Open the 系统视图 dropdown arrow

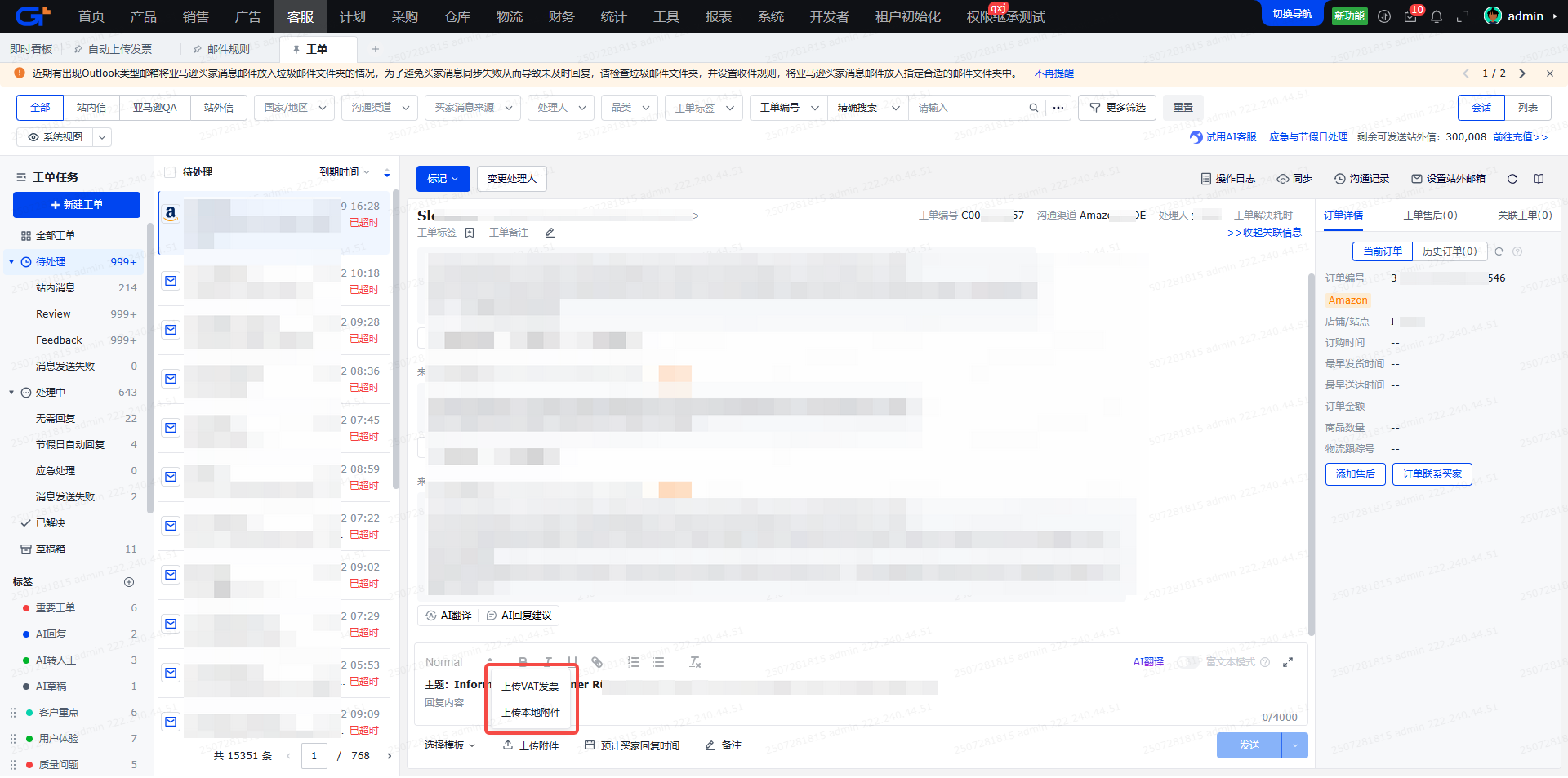coord(102,137)
